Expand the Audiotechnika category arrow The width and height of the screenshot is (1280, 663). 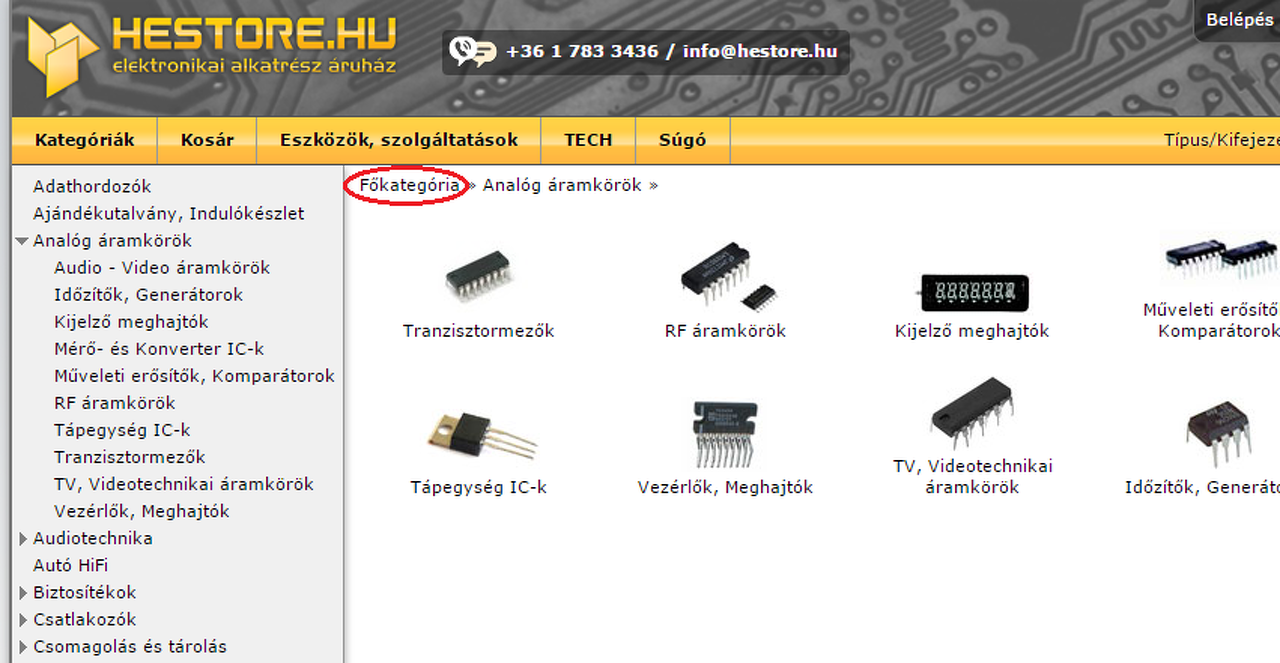tap(23, 538)
